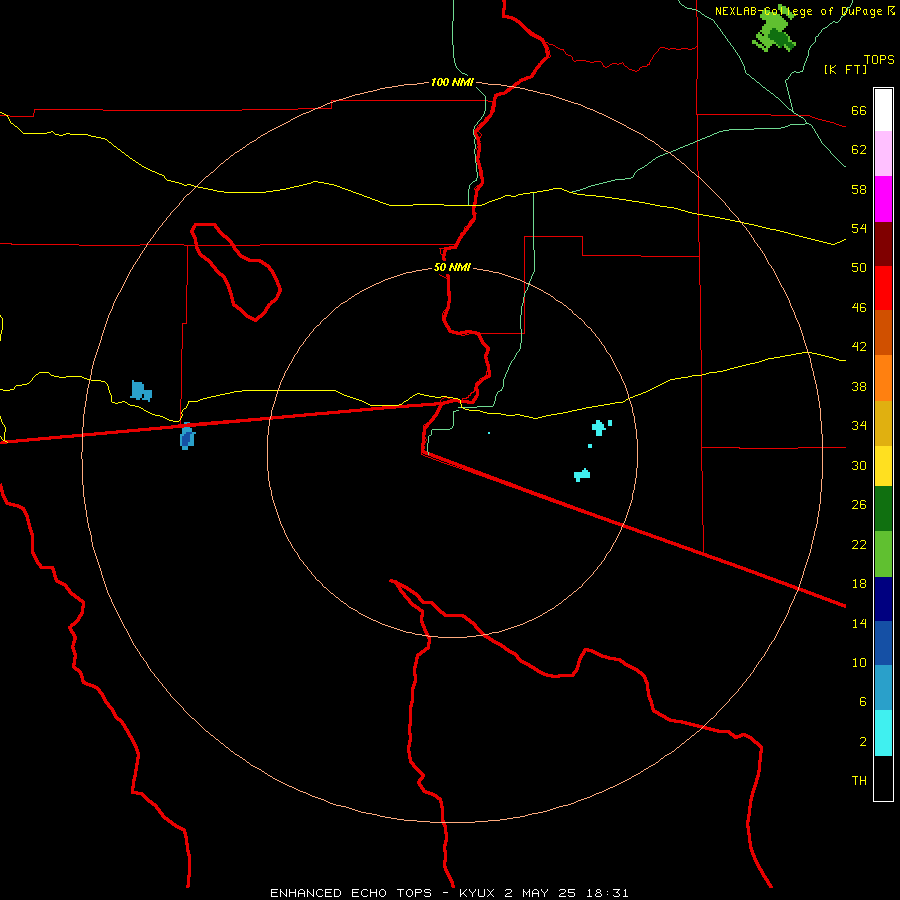Click the "30" legend value
This screenshot has height=900, width=900.
click(859, 465)
